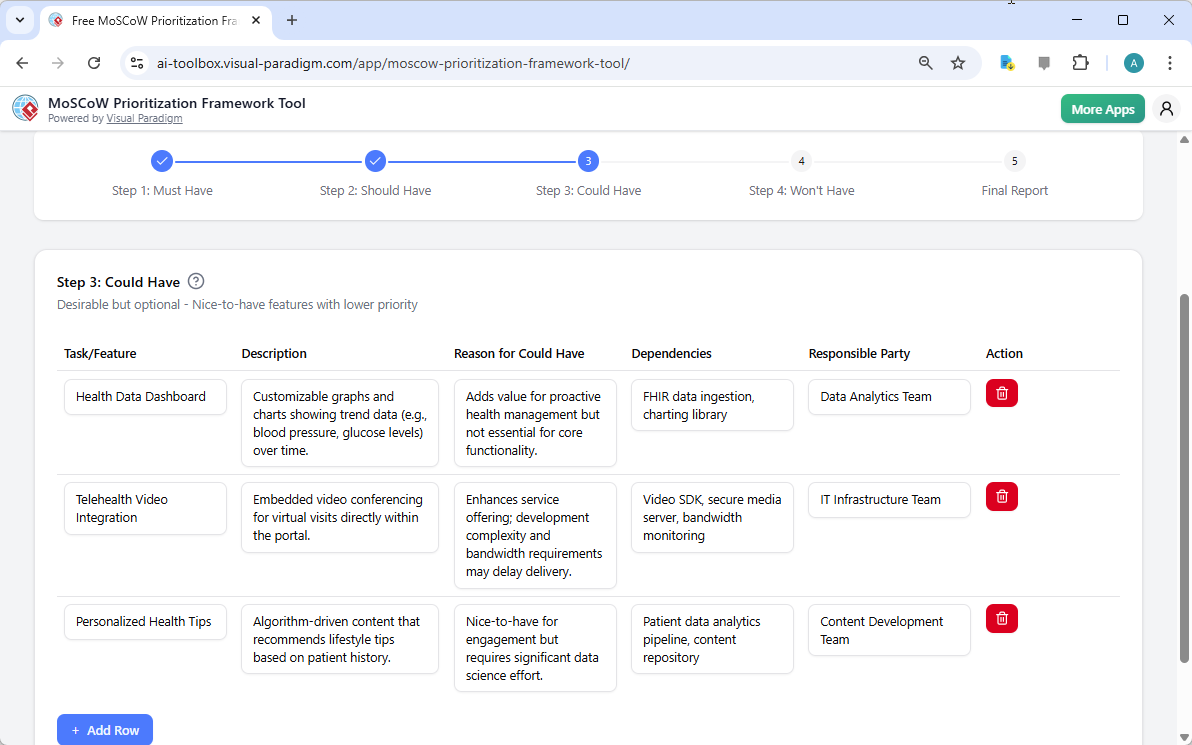The height and width of the screenshot is (745, 1192).
Task: Delete the Telehealth Video Integration row
Action: (x=1001, y=496)
